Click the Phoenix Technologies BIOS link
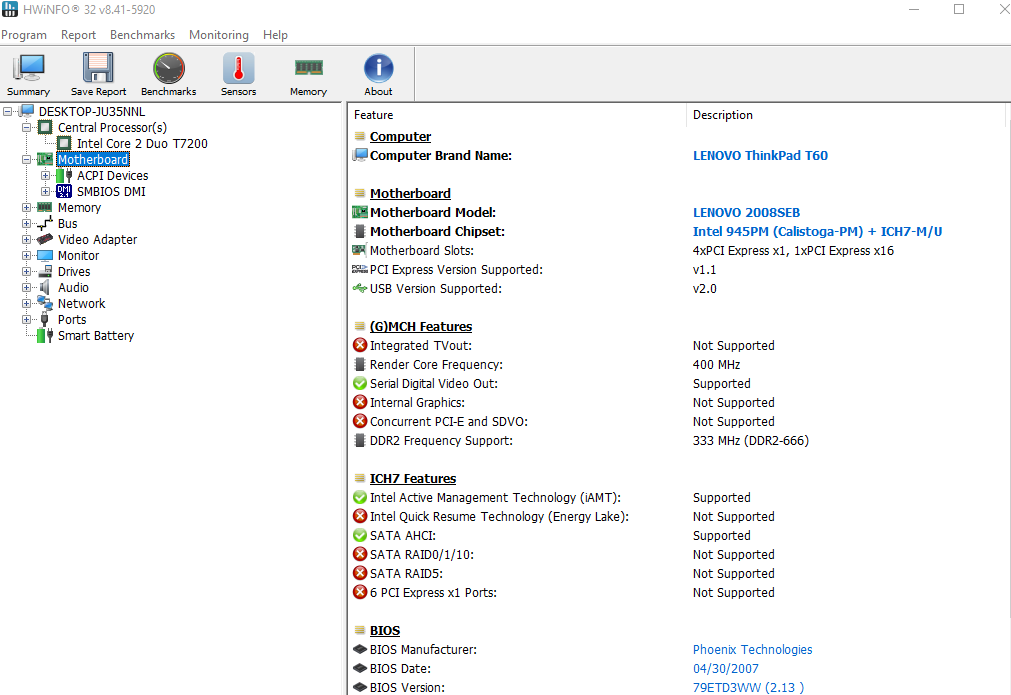This screenshot has width=1011, height=695. (752, 649)
